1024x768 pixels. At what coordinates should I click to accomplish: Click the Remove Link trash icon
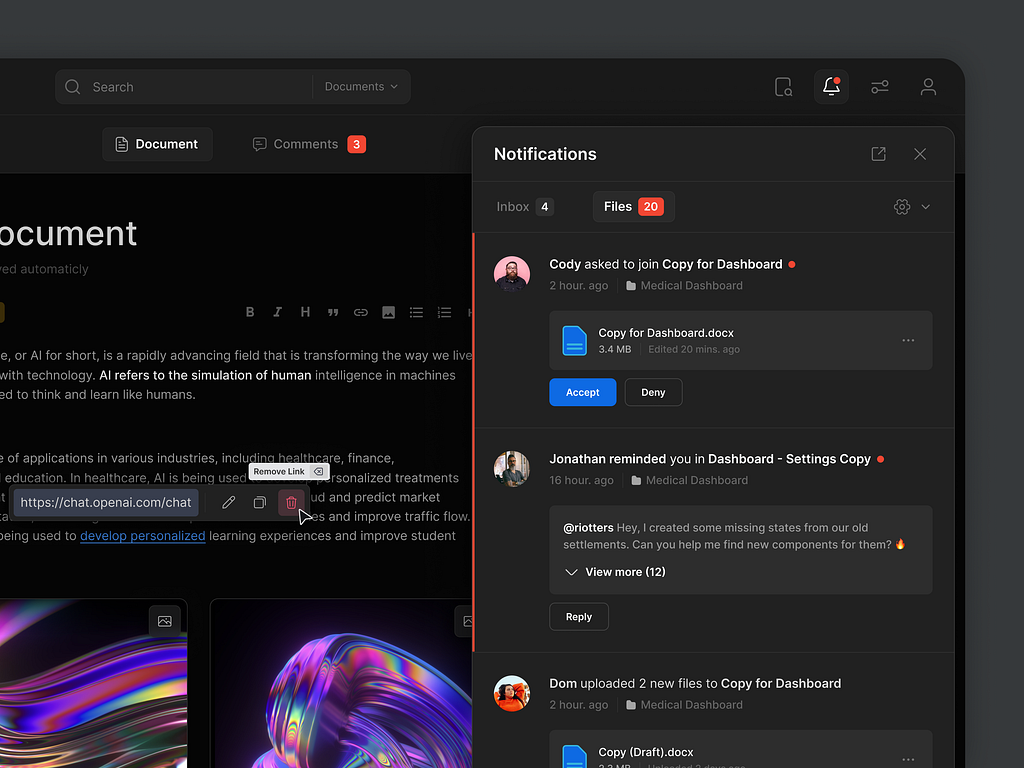(x=290, y=502)
